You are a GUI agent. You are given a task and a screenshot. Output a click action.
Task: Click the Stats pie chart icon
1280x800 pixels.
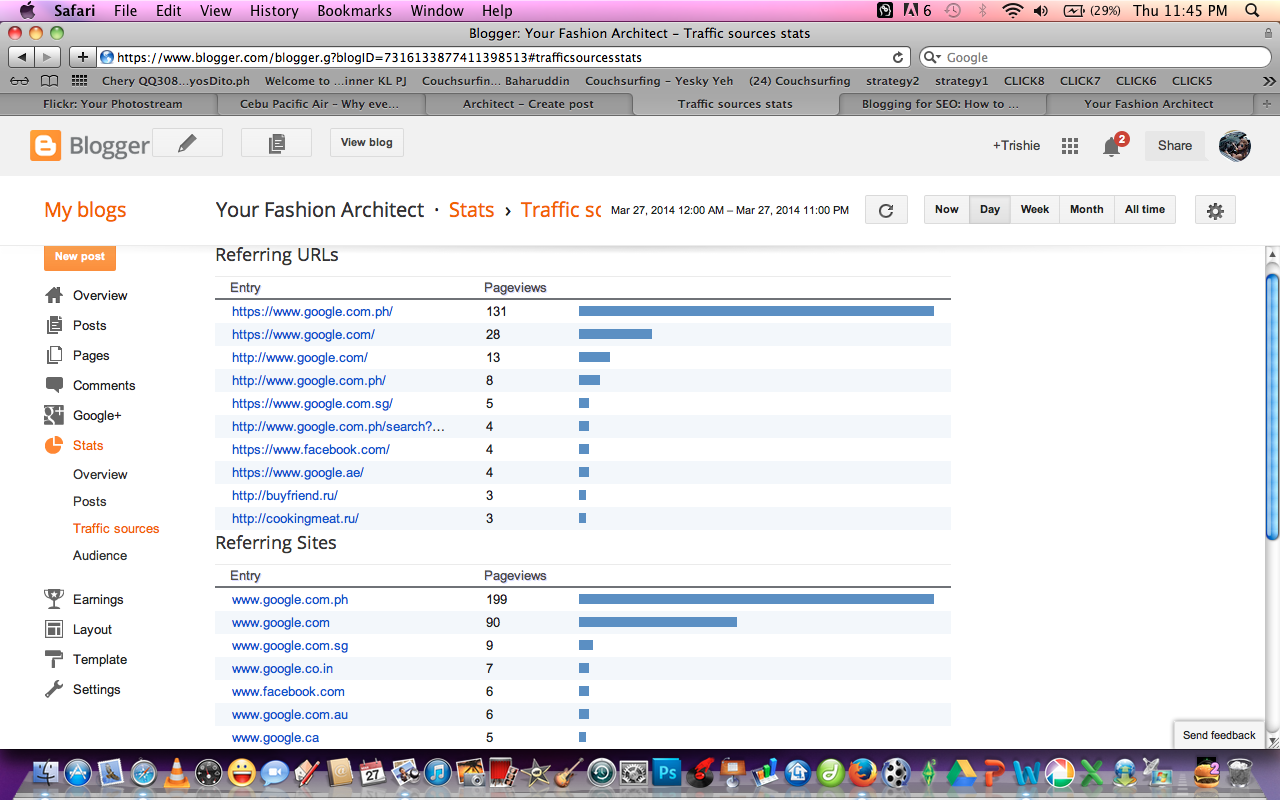click(54, 445)
